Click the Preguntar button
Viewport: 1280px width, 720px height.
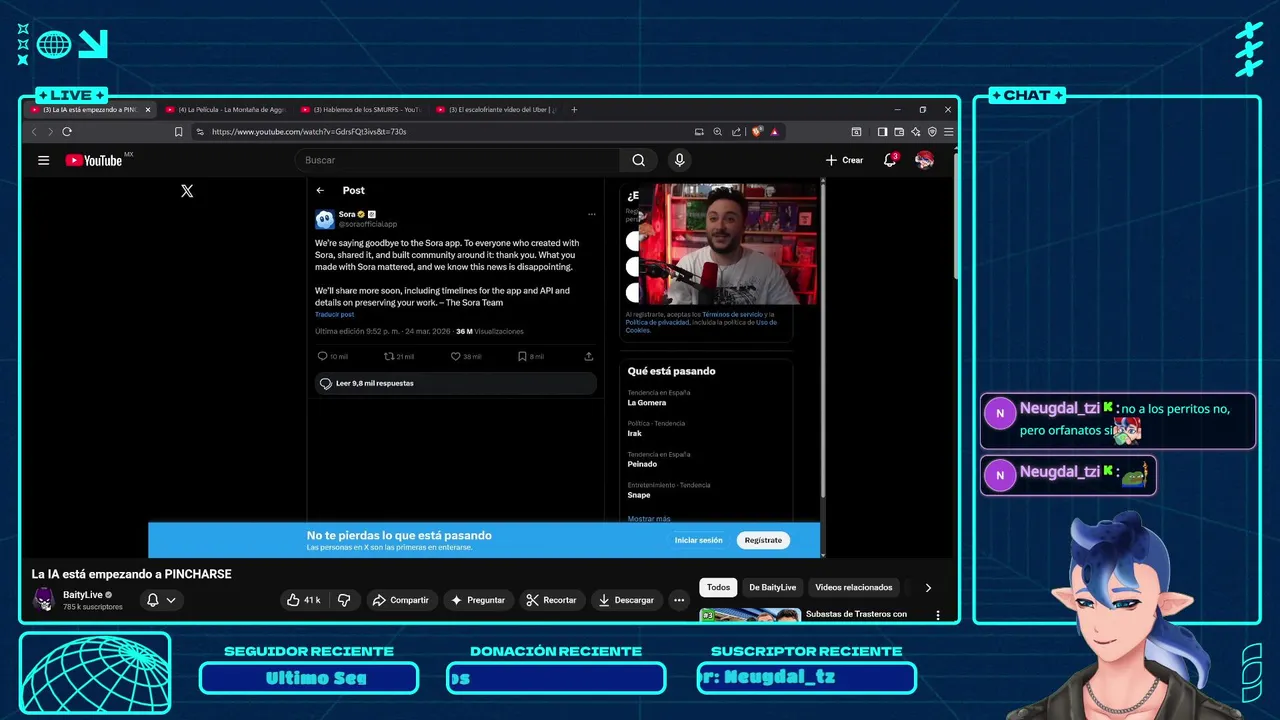[x=478, y=600]
